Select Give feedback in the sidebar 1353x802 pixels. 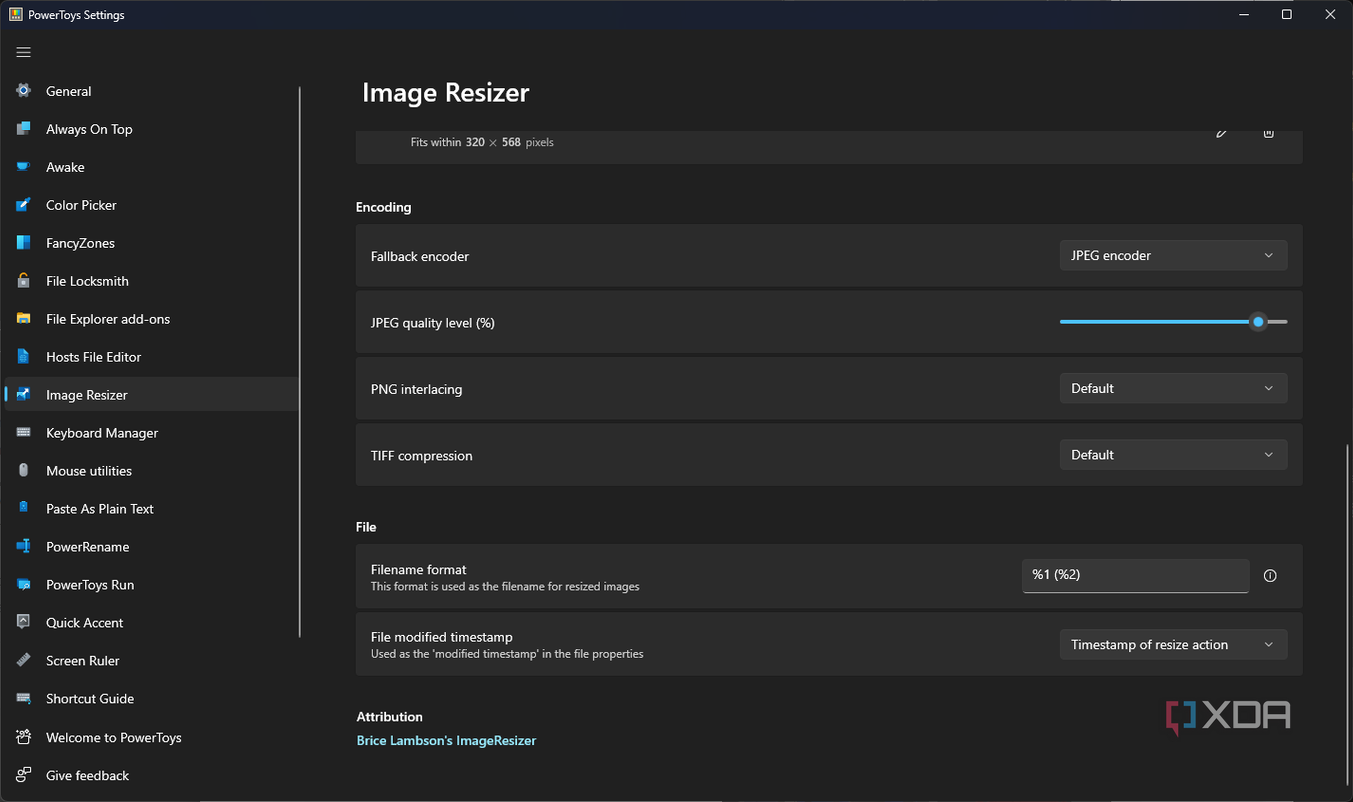click(152, 776)
